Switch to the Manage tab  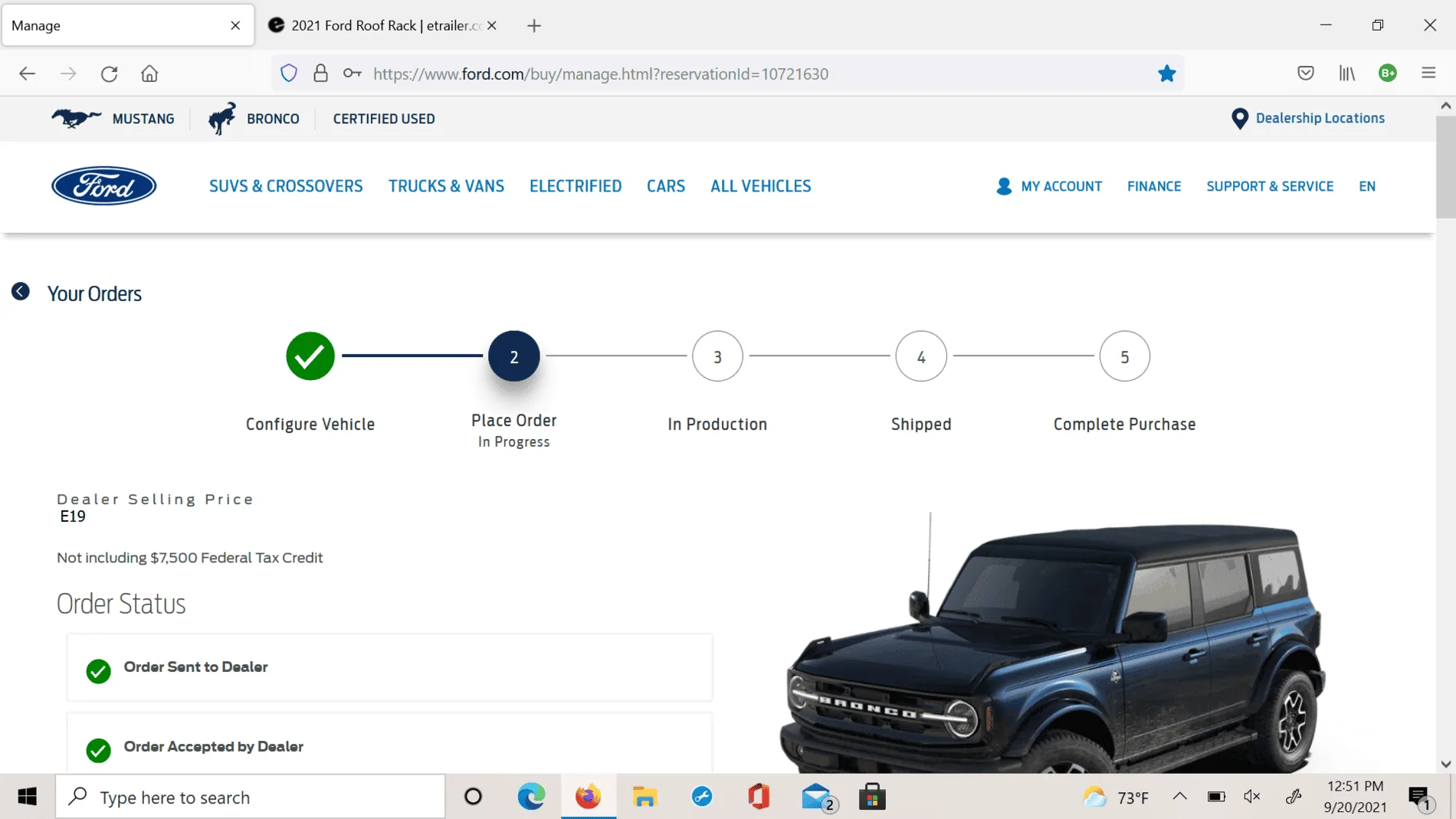[128, 25]
